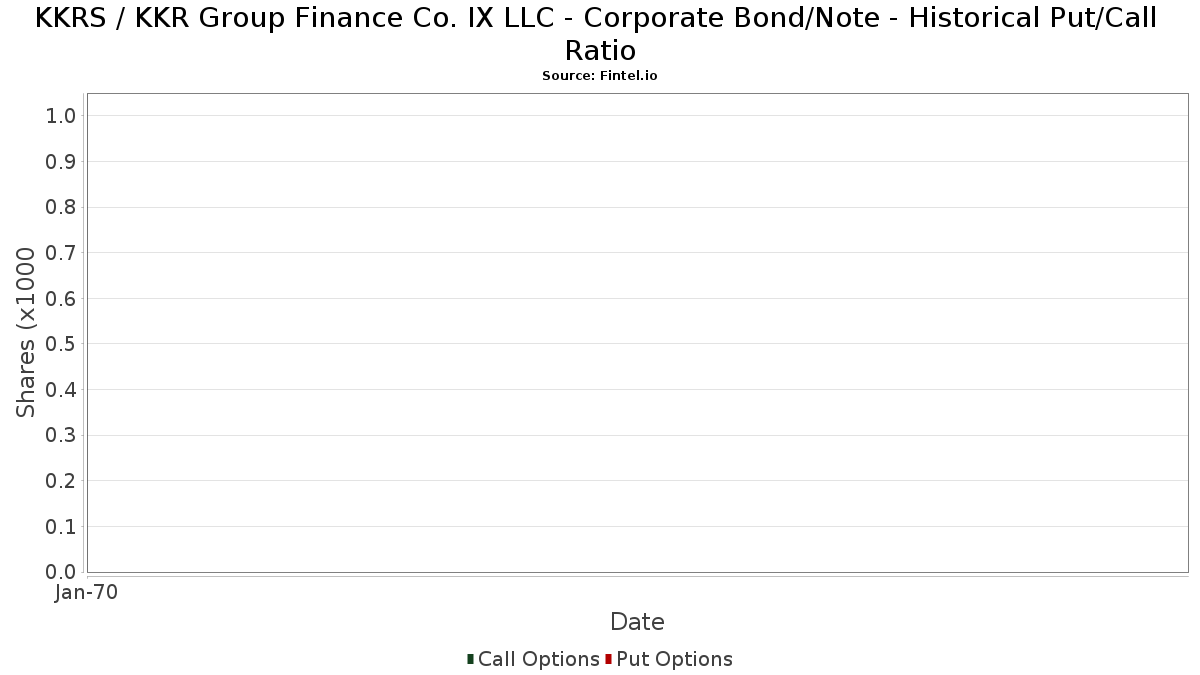Click the 0.2 y-axis tick label

pyautogui.click(x=61, y=481)
